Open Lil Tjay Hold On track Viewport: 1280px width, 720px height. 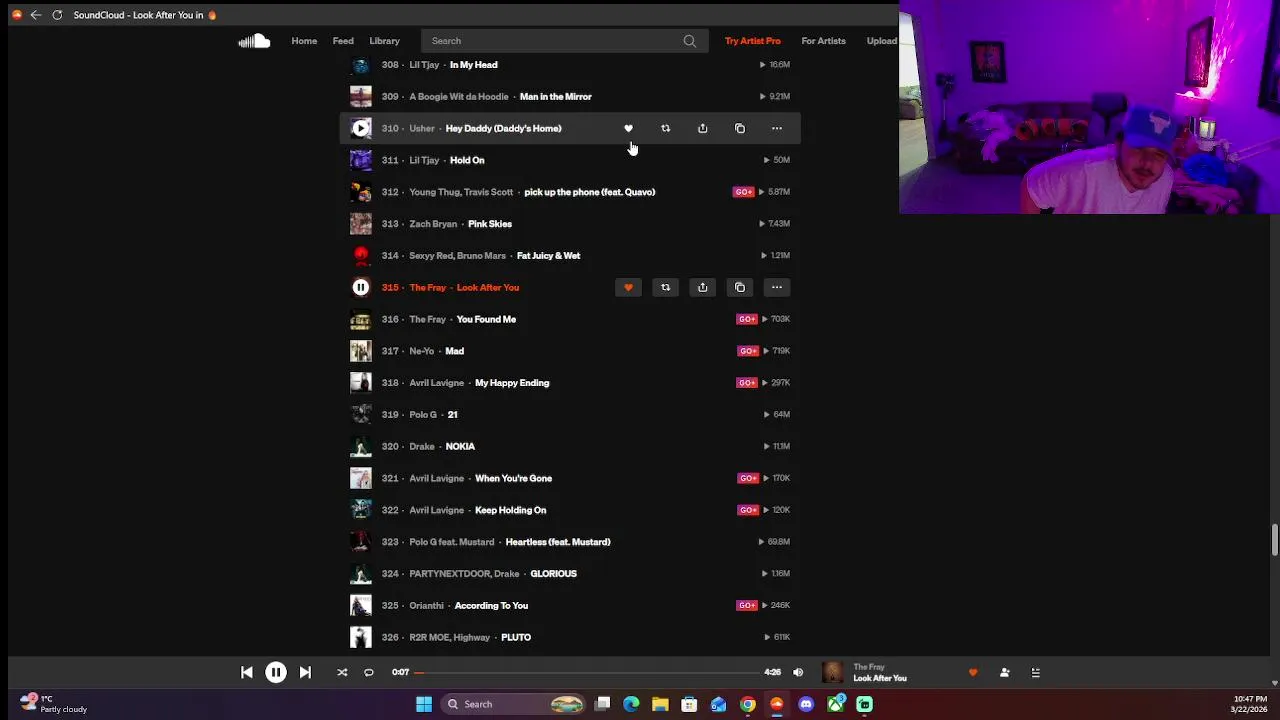click(467, 160)
